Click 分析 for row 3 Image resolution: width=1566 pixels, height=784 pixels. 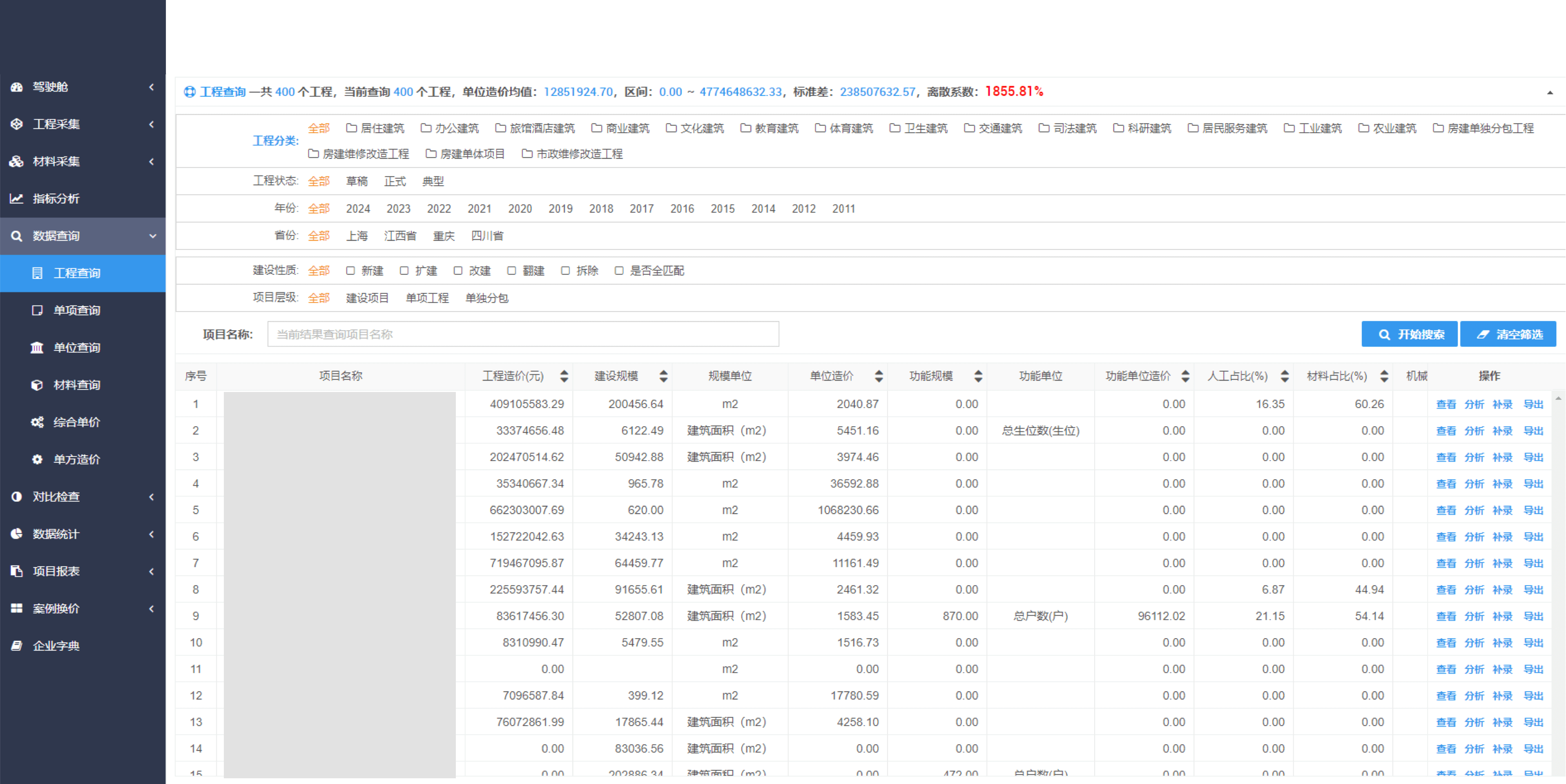[x=1474, y=457]
